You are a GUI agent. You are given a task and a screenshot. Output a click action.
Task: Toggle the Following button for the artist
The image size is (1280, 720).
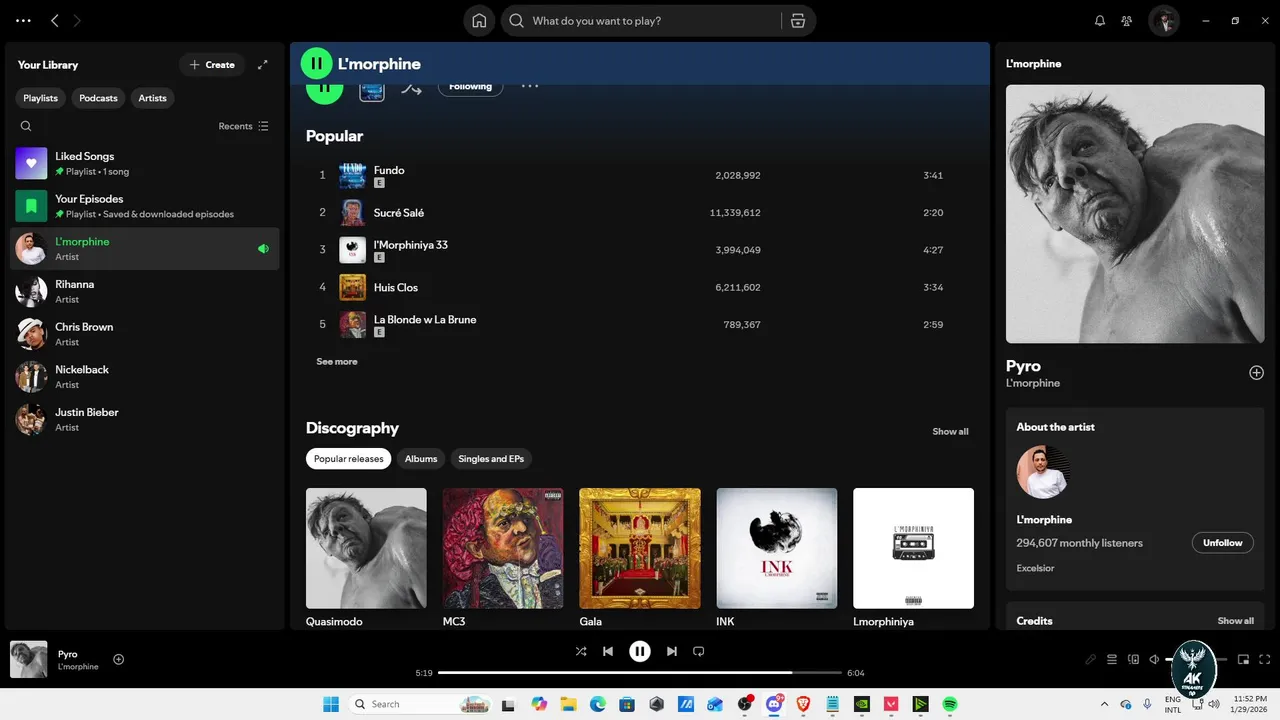click(x=470, y=87)
